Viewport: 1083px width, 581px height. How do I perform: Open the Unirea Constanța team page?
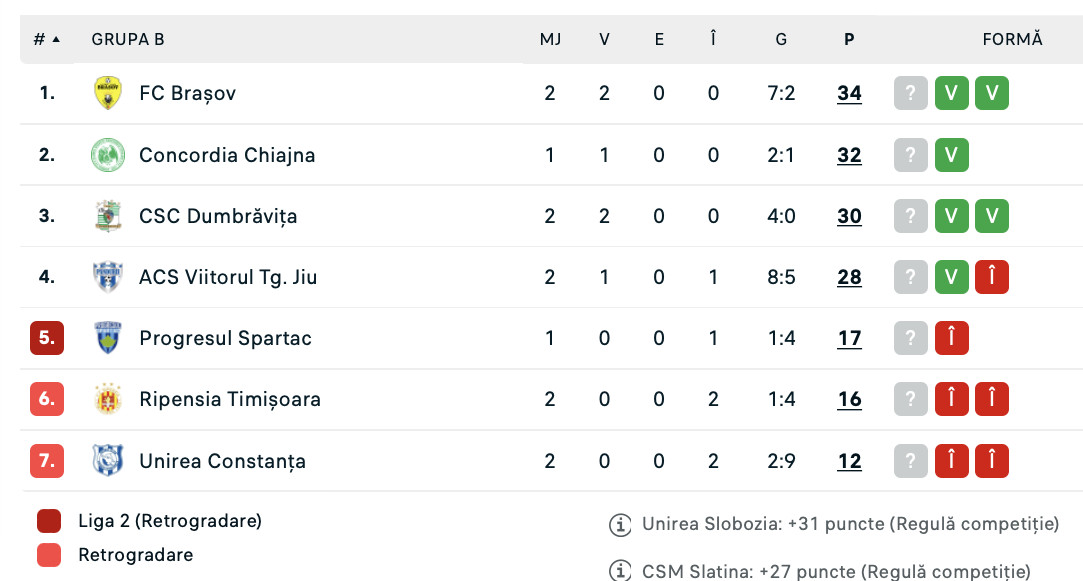pos(222,461)
